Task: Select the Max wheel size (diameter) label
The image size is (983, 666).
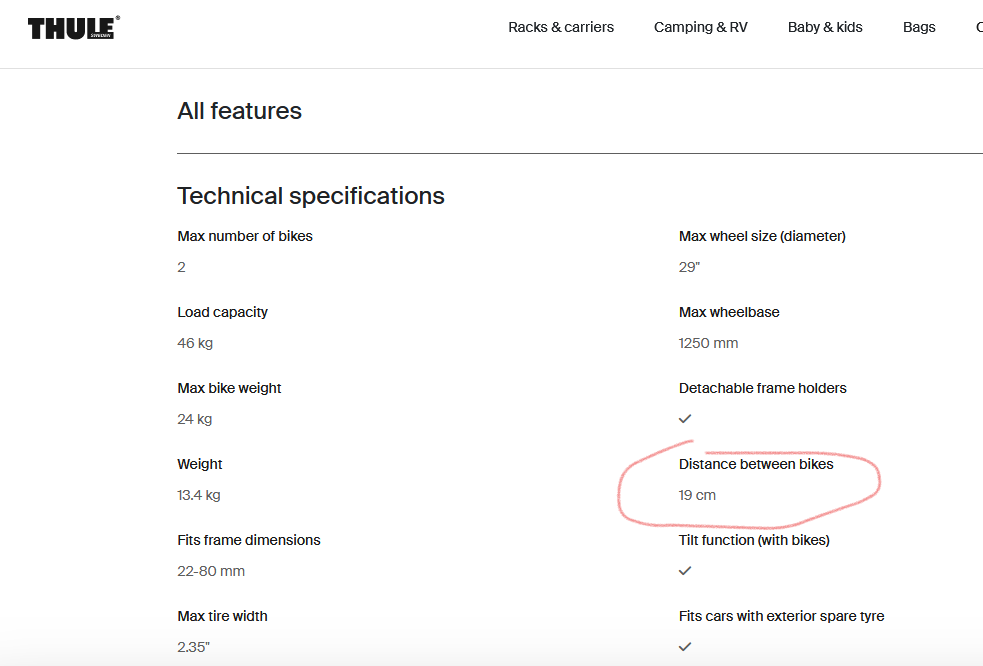Action: point(762,236)
